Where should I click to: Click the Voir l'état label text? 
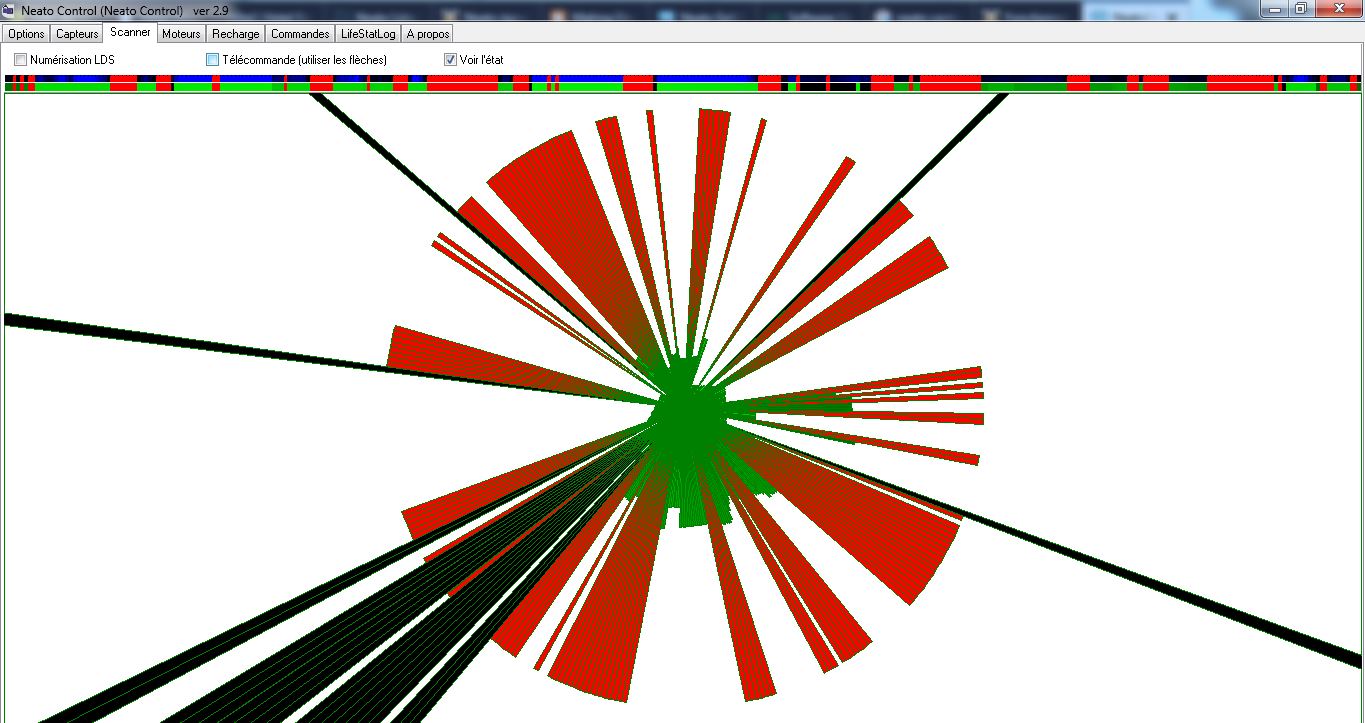click(x=481, y=60)
